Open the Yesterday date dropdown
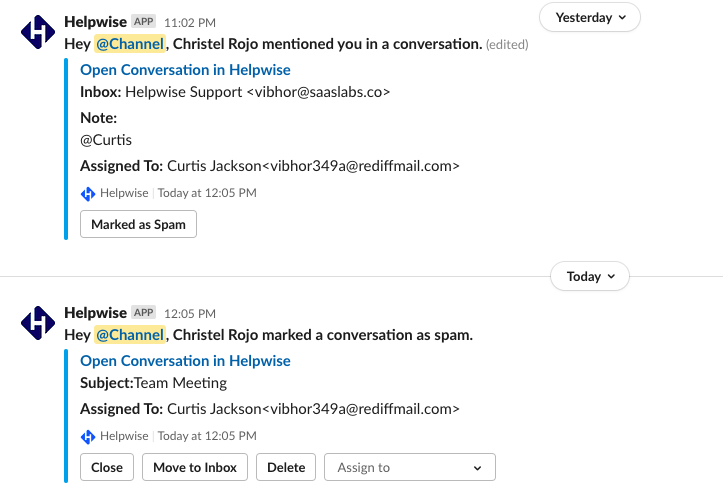 [x=590, y=17]
